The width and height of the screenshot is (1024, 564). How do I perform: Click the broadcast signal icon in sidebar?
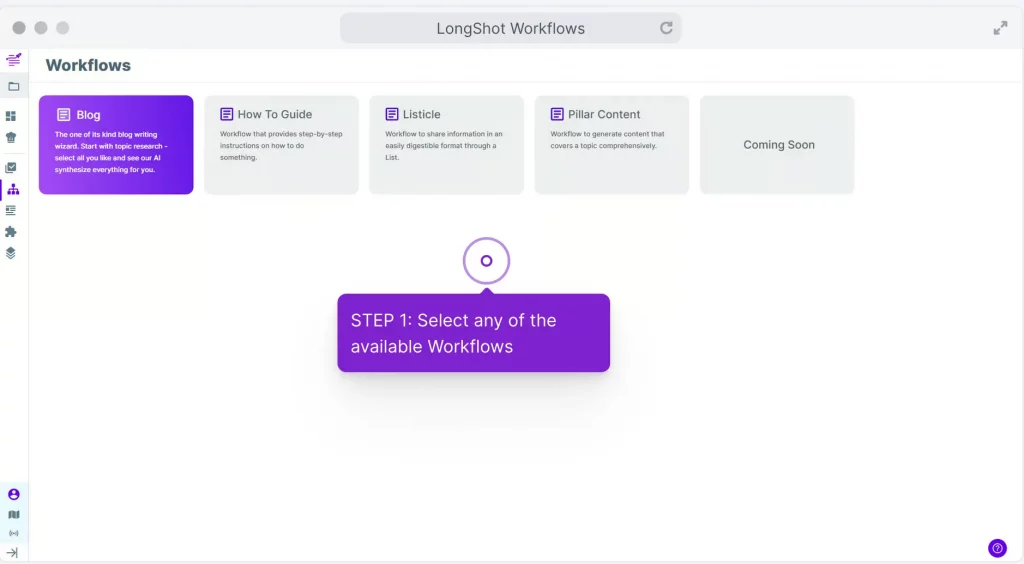point(13,533)
